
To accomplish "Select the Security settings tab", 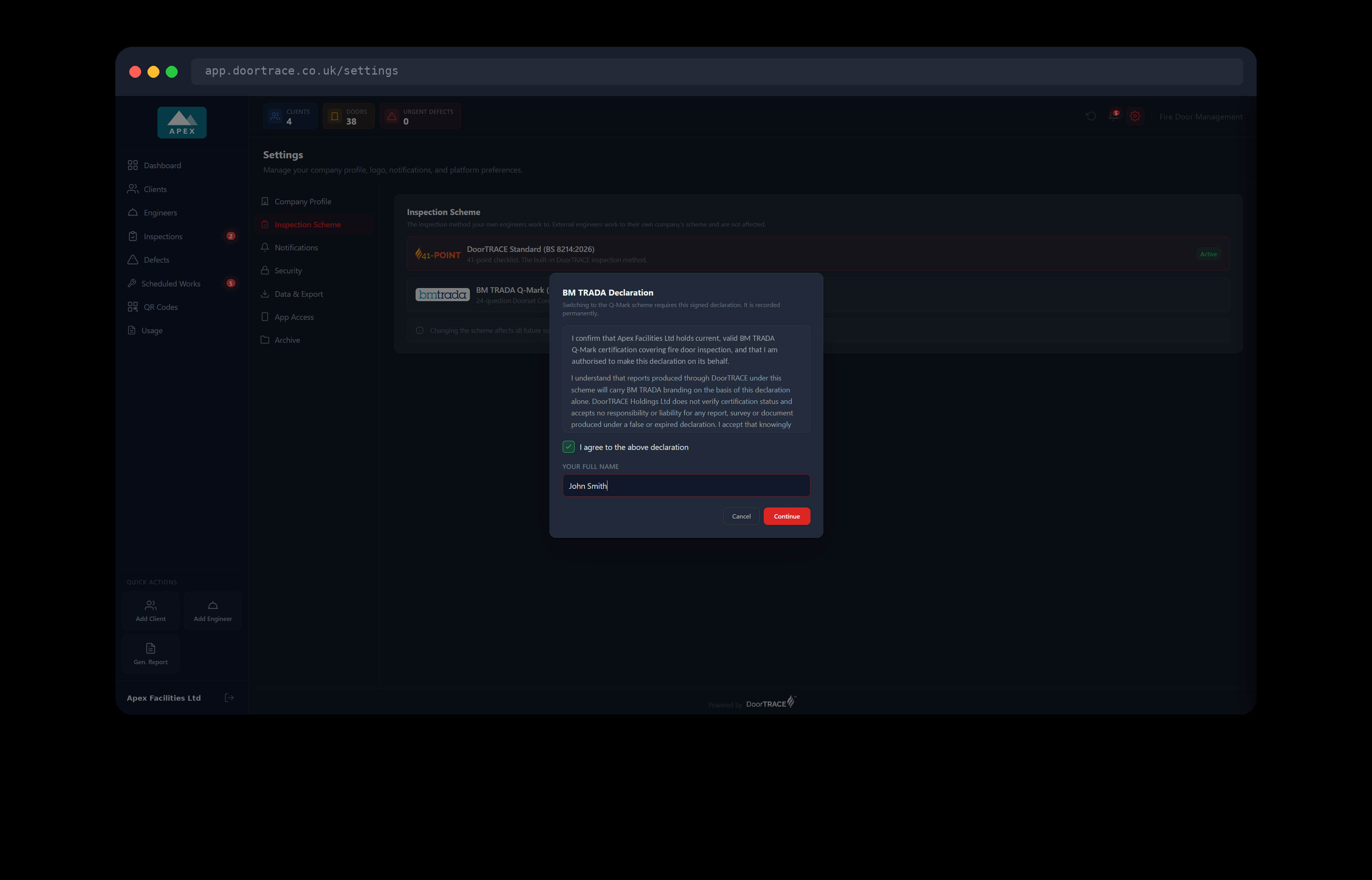I will click(x=314, y=270).
